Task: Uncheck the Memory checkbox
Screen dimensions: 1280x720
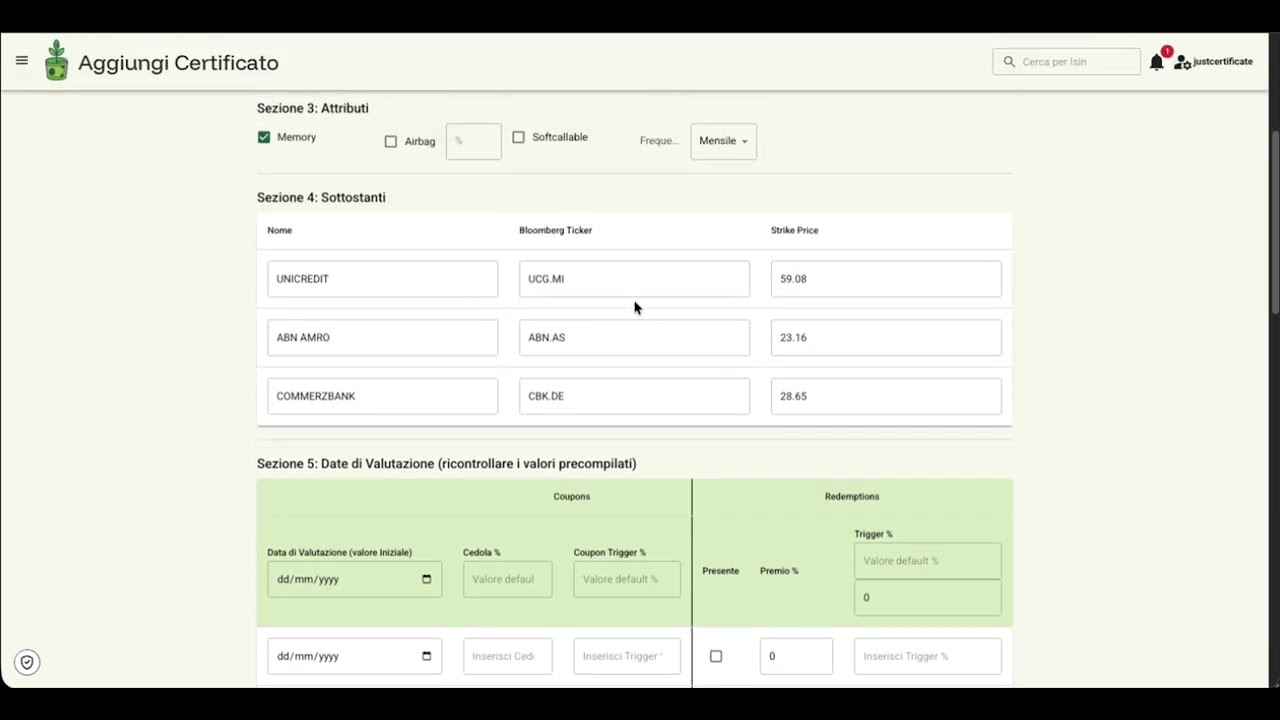Action: pyautogui.click(x=264, y=137)
